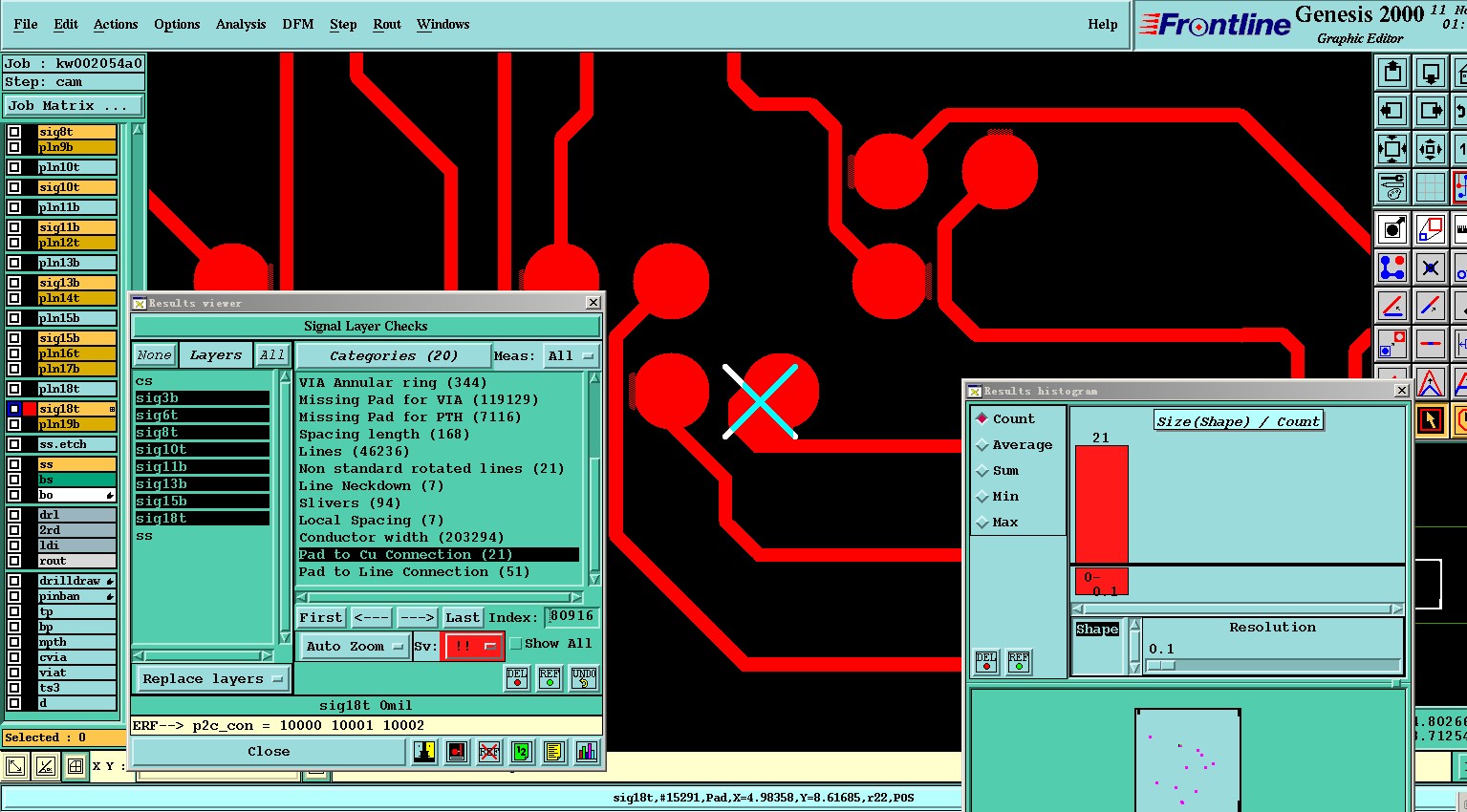Select Line Neckdown (7) category
The image size is (1467, 812).
click(371, 486)
